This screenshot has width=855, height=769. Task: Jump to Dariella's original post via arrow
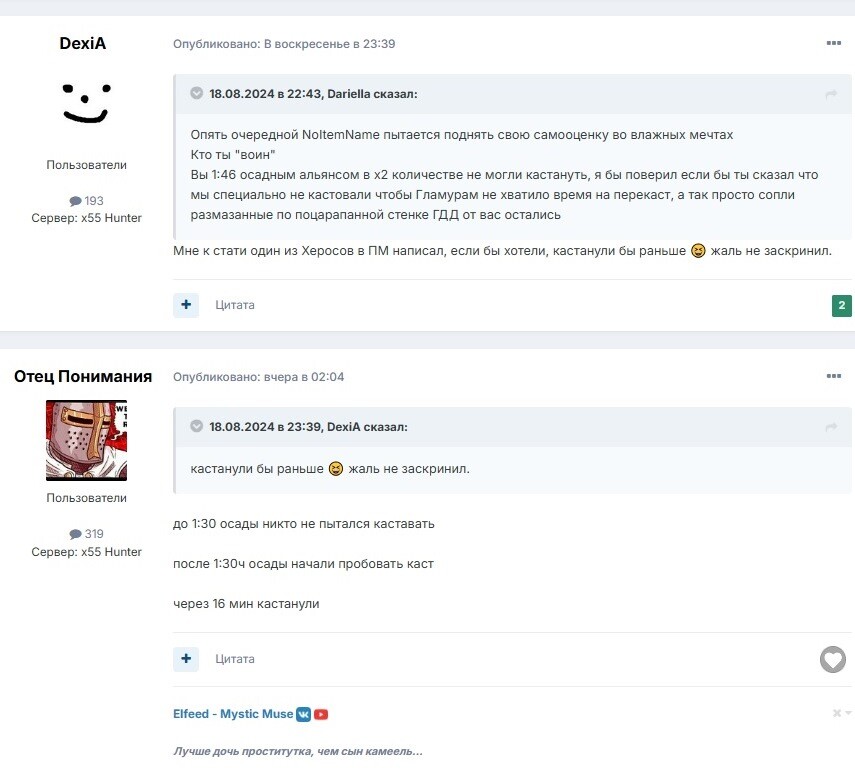(831, 94)
